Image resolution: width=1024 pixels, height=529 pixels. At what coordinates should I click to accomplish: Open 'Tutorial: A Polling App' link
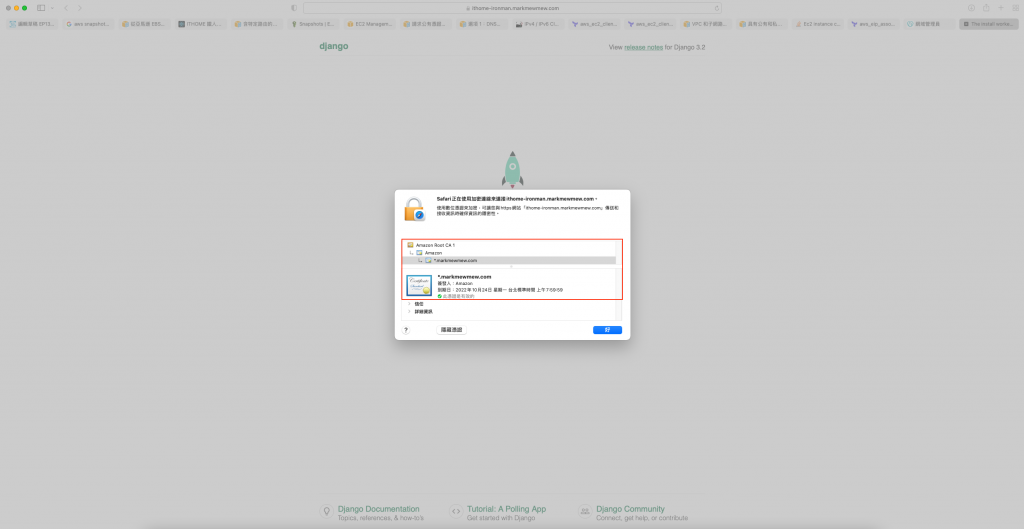click(x=506, y=509)
